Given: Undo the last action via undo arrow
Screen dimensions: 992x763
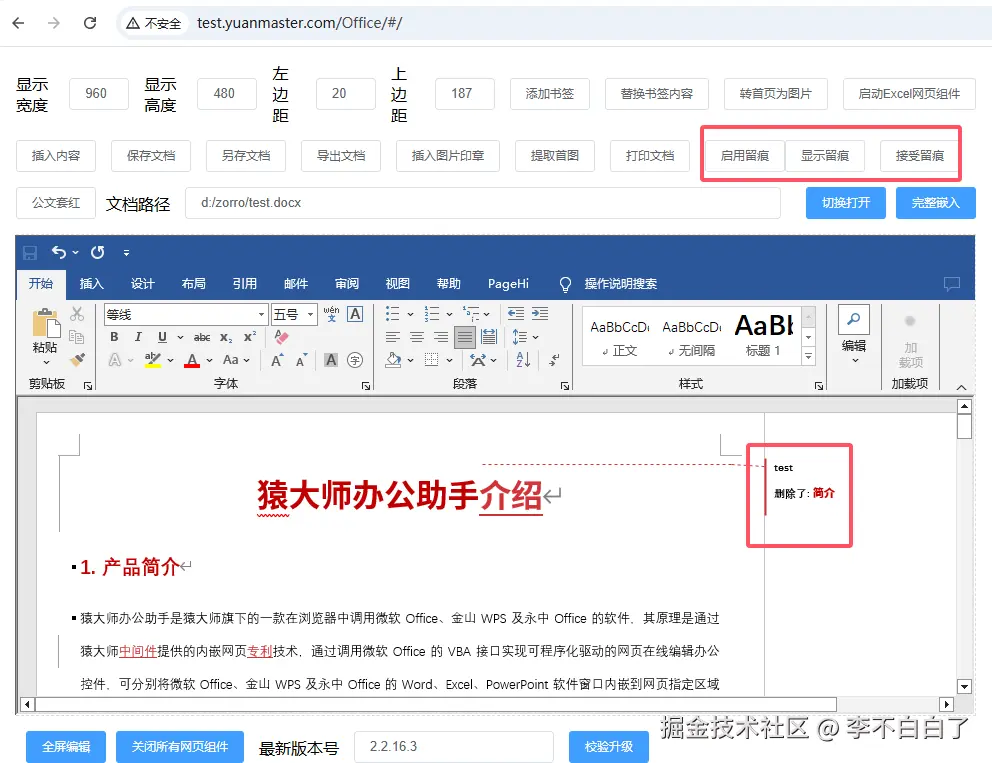Looking at the screenshot, I should [60, 252].
